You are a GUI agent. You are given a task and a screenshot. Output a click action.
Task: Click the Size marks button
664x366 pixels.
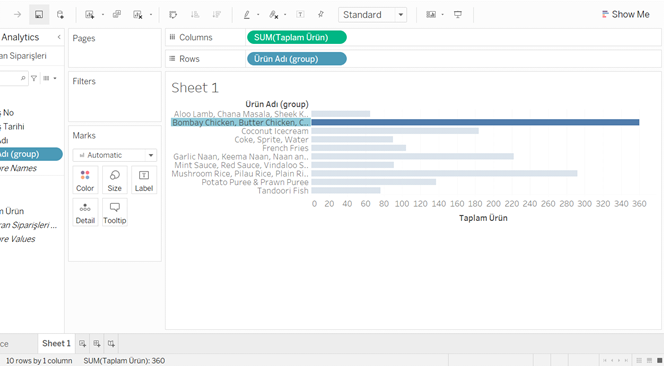[115, 180]
